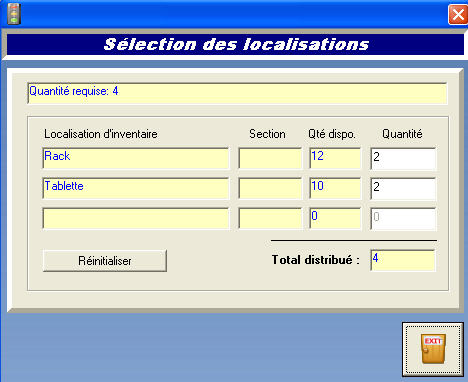Screen dimensions: 468x382
Task: Close the window with the red X
Action: pos(457,15)
